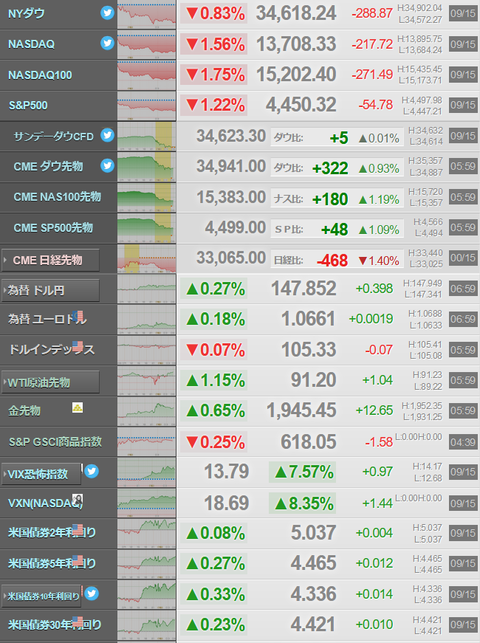The height and width of the screenshot is (643, 480).
Task: Click Twitter icon beside VIX恐怖指数
Action: [x=92, y=472]
